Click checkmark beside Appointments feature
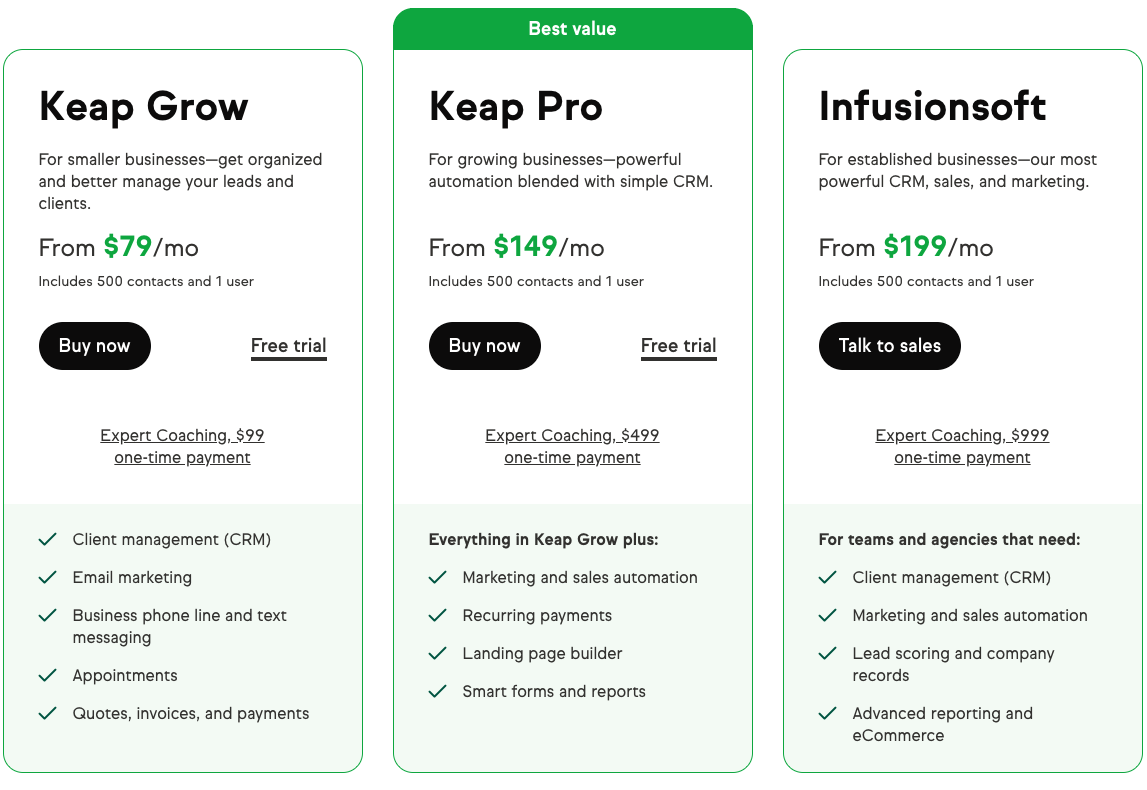This screenshot has width=1147, height=790. pos(47,676)
